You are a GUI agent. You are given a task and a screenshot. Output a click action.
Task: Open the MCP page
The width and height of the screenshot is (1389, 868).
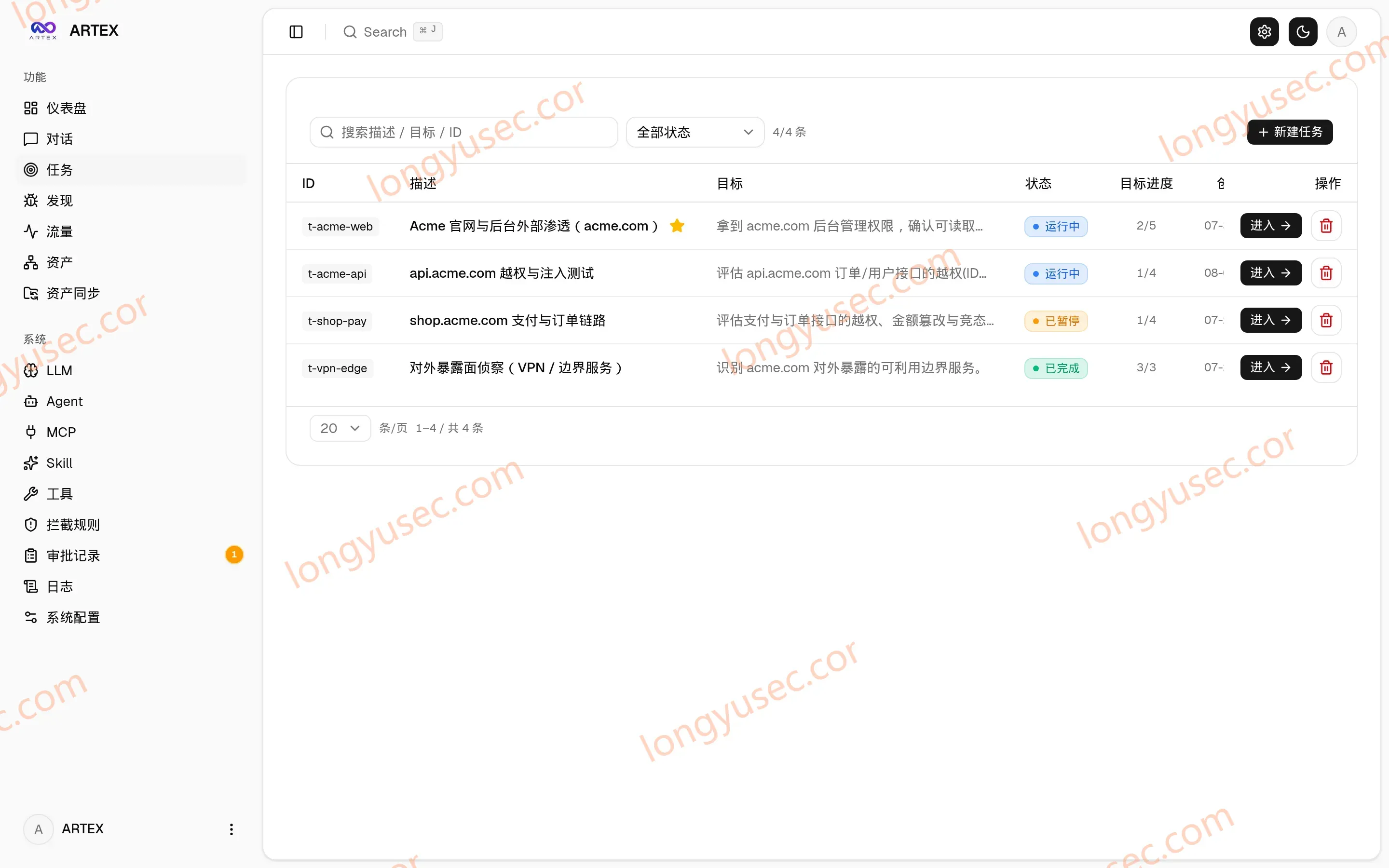131,432
